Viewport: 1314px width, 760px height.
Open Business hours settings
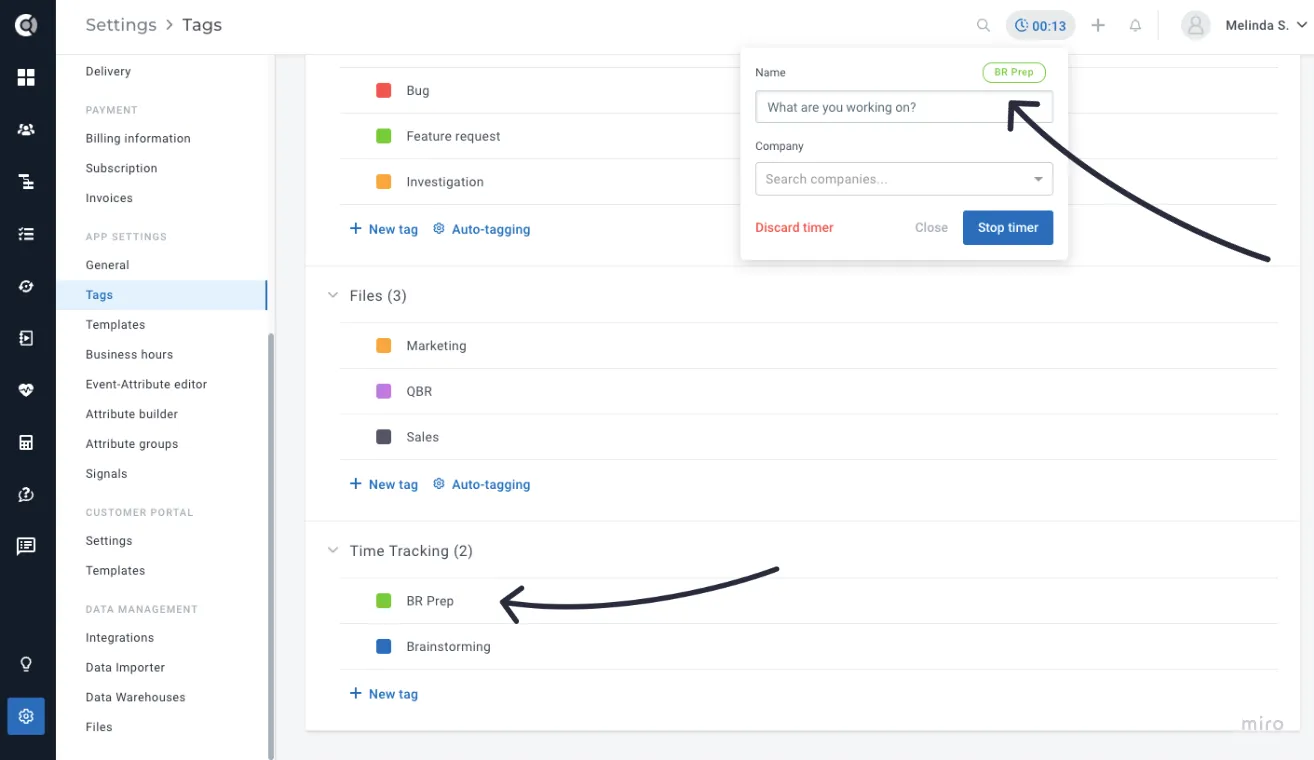tap(129, 354)
